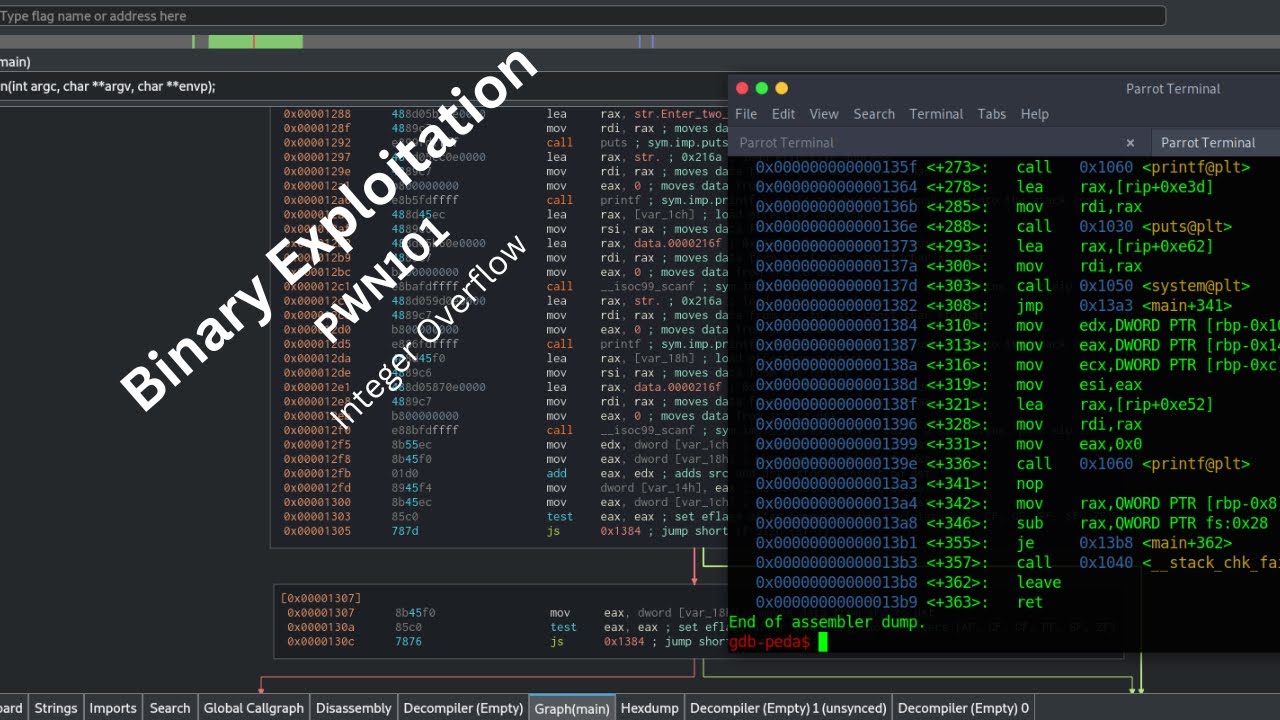Screen dimensions: 1280x720
Task: Switch to second Parrot Terminal tab
Action: click(x=1208, y=143)
